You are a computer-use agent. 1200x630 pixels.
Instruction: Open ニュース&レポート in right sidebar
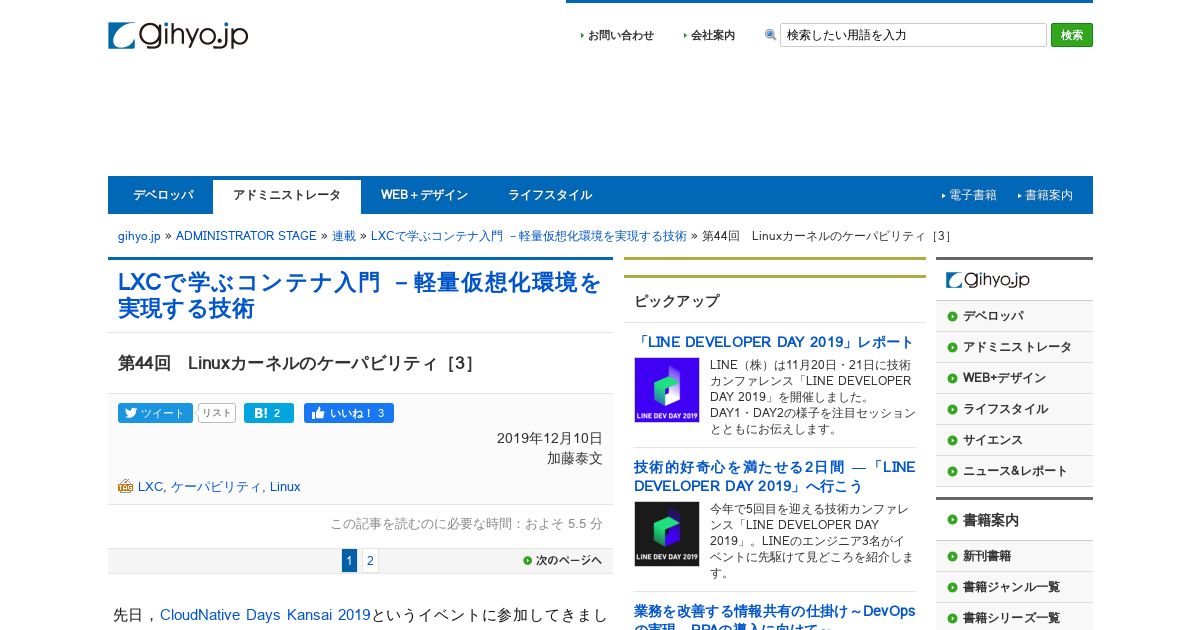(1014, 471)
